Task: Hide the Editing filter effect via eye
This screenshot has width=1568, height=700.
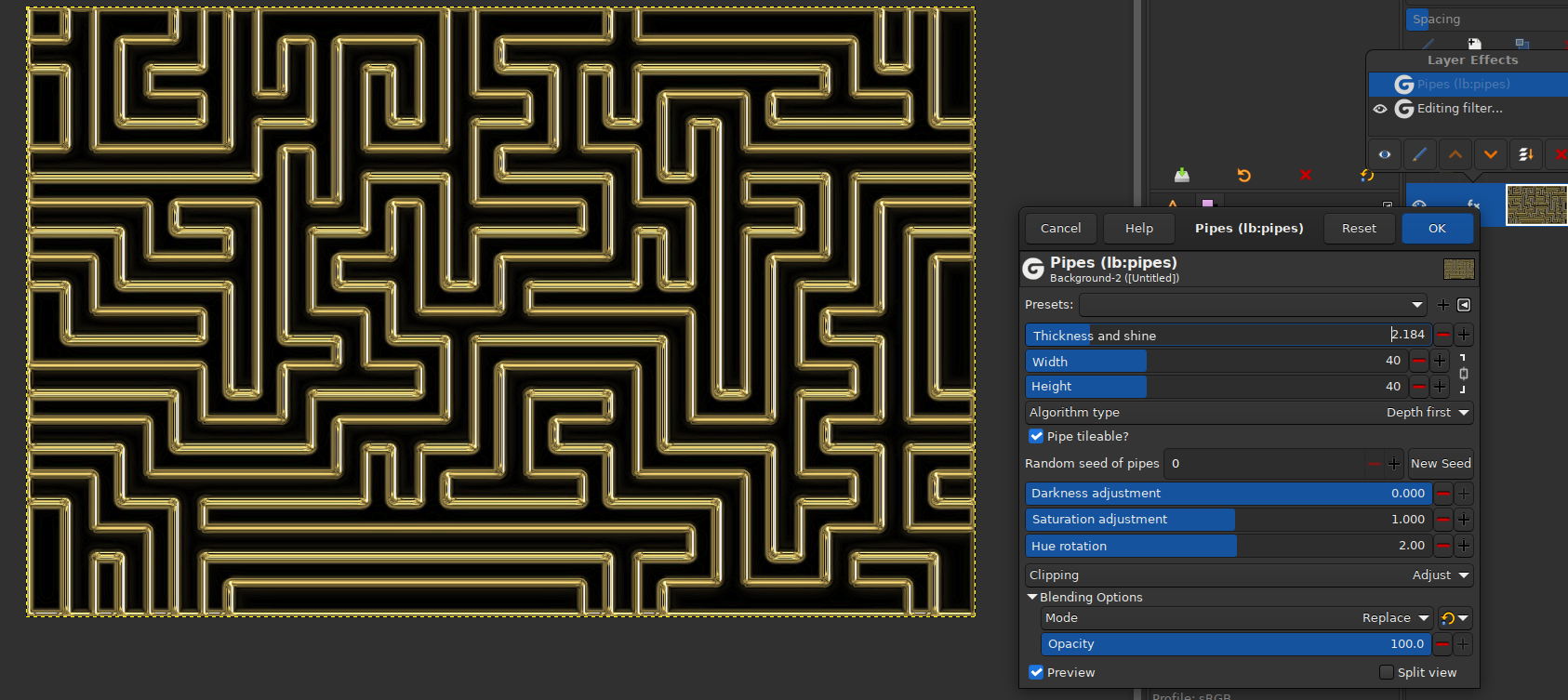Action: pyautogui.click(x=1380, y=109)
